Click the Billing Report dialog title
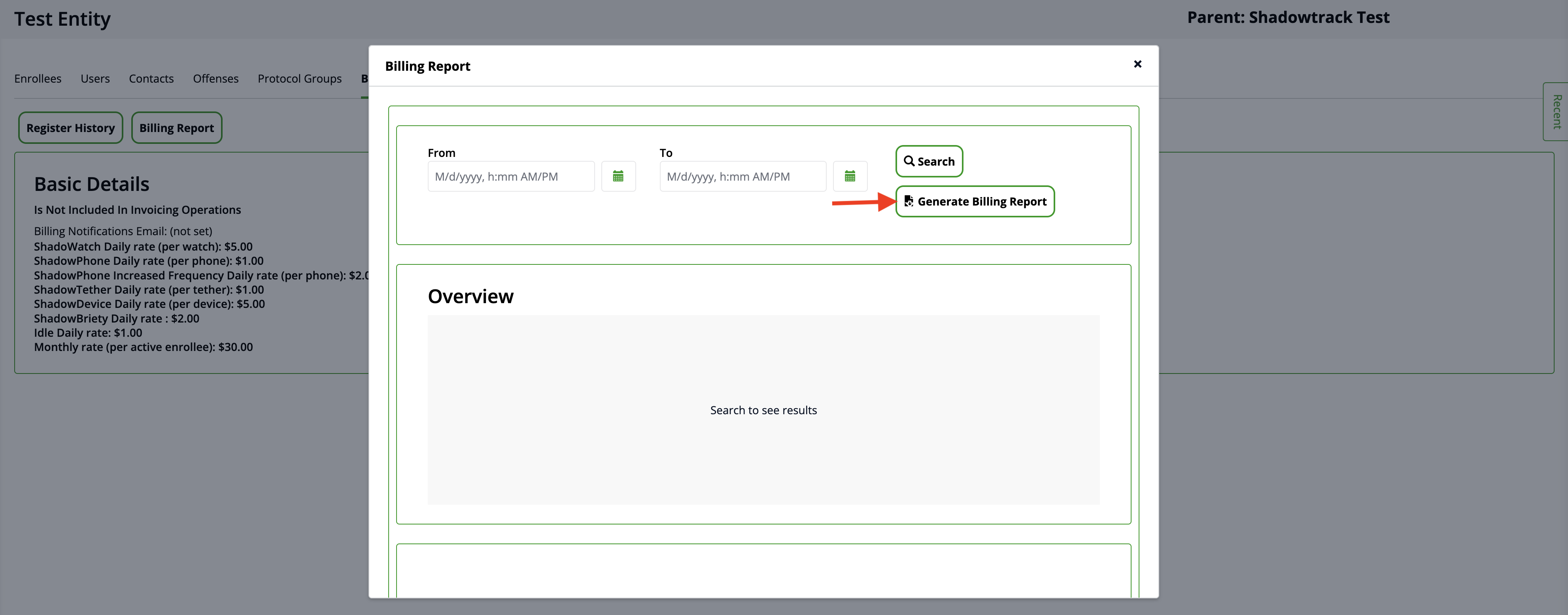The height and width of the screenshot is (615, 1568). pyautogui.click(x=428, y=66)
